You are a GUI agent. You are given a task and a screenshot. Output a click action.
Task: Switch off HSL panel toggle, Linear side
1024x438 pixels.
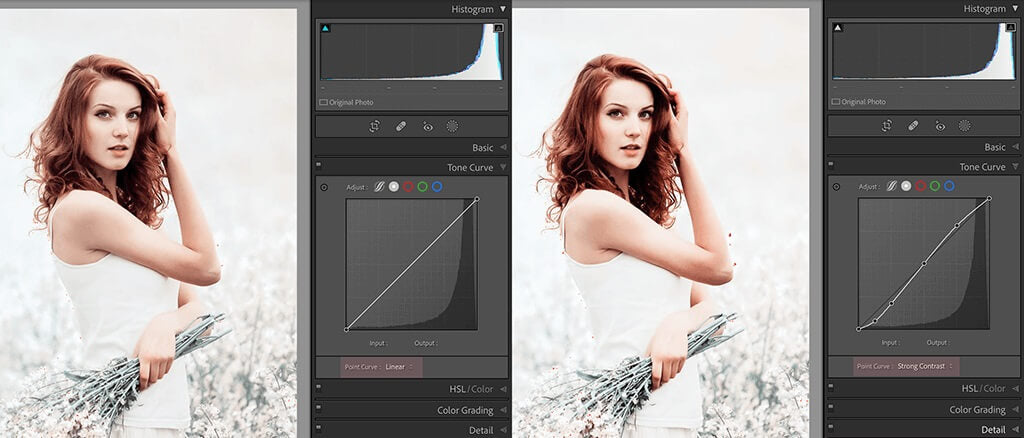319,386
